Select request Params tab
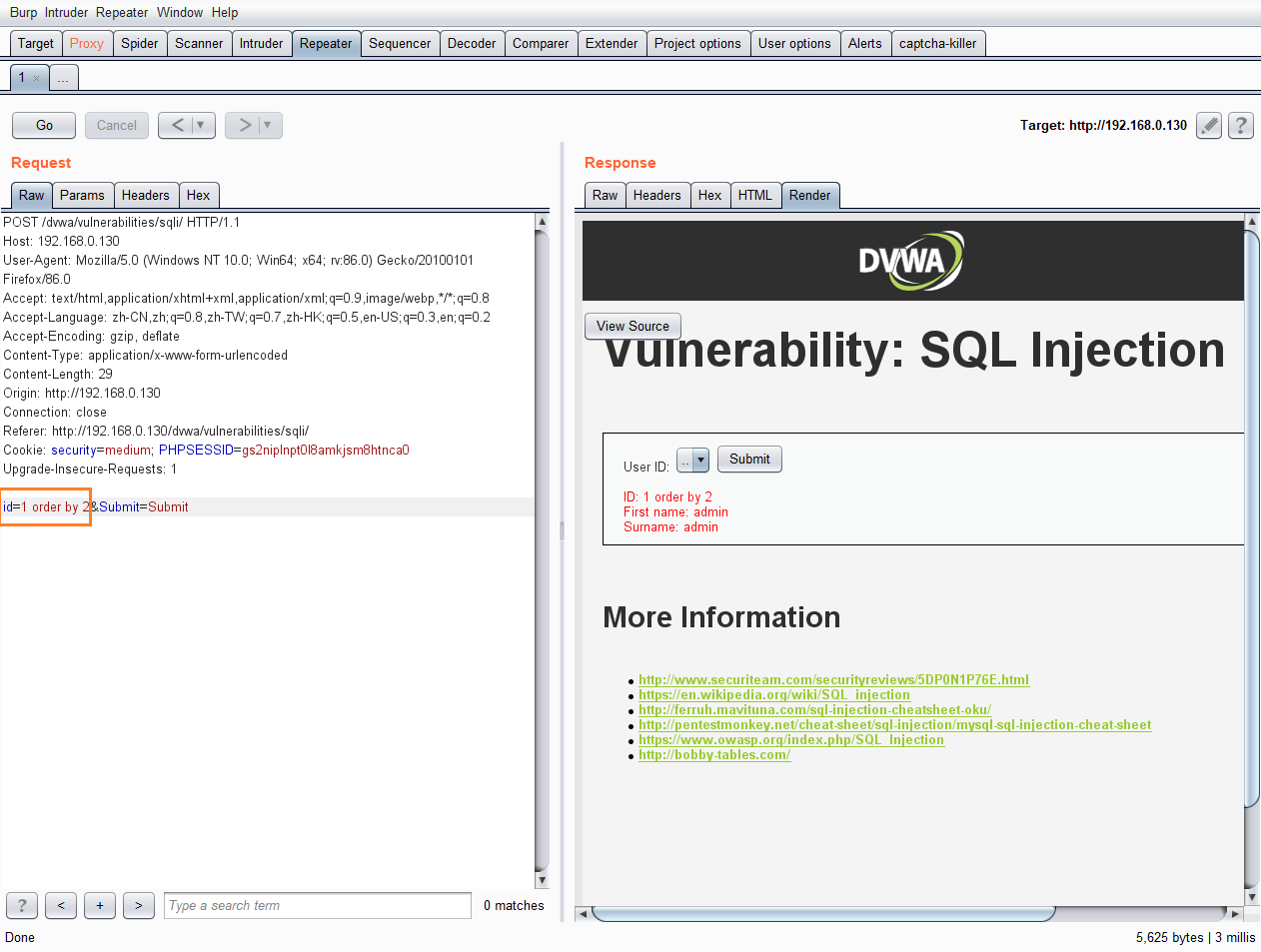The image size is (1261, 952). (x=82, y=195)
